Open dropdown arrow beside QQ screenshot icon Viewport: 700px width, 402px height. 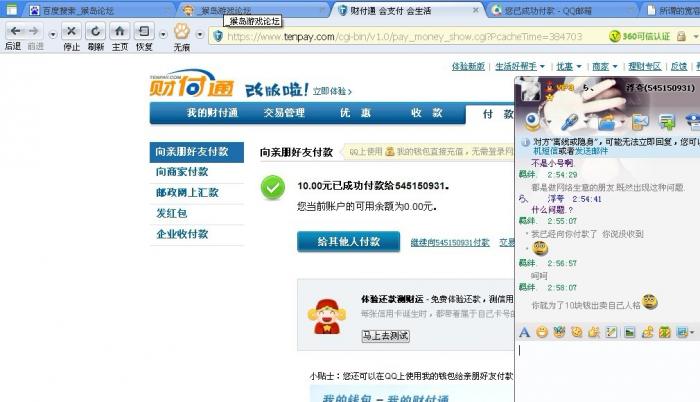(692, 332)
